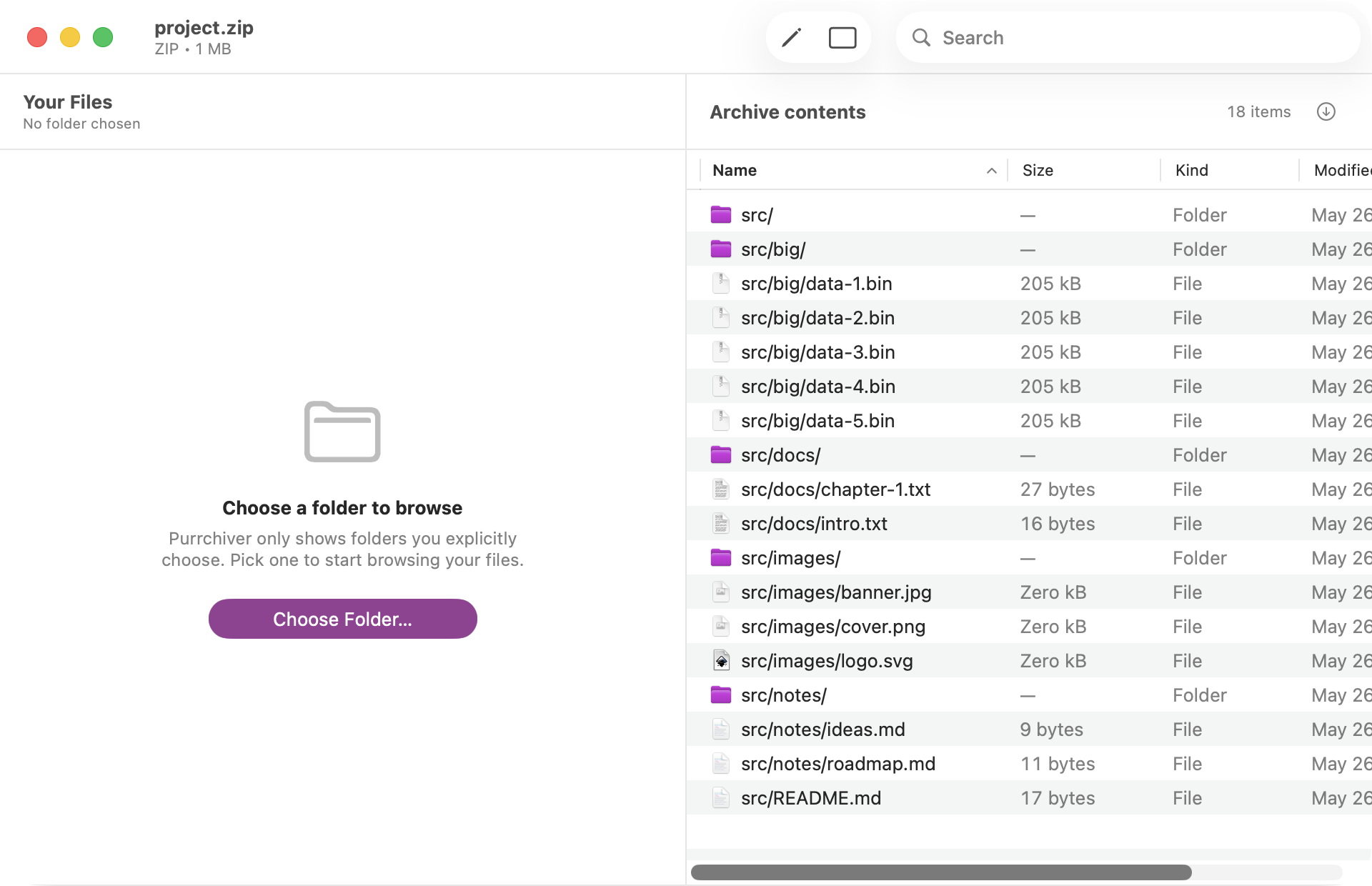1372x886 pixels.
Task: Click the chapter-1.txt document icon
Action: [721, 489]
